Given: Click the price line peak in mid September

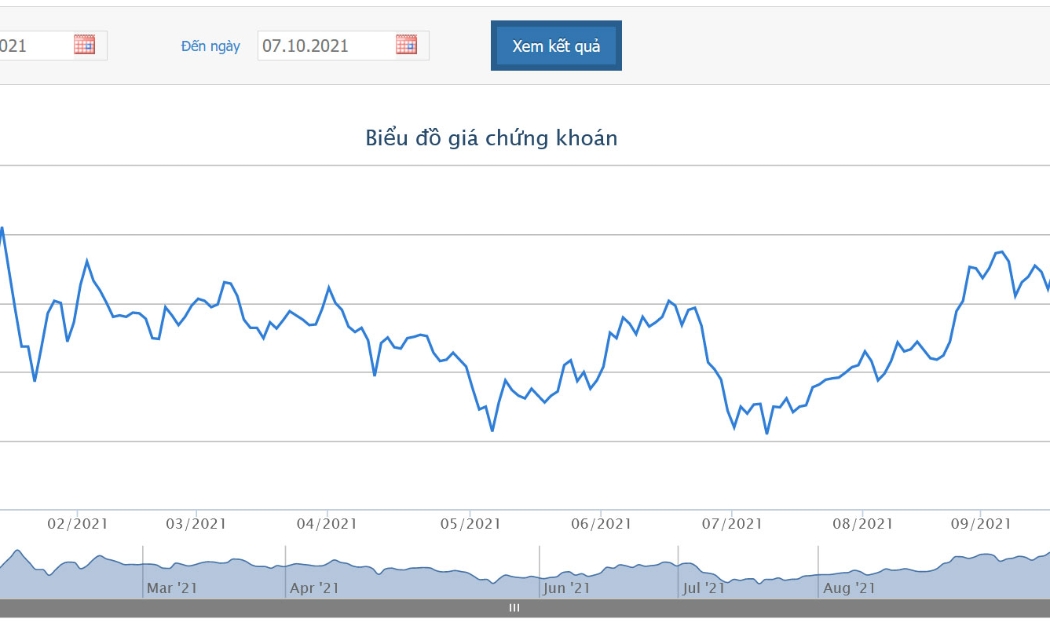Looking at the screenshot, I should click(1001, 252).
